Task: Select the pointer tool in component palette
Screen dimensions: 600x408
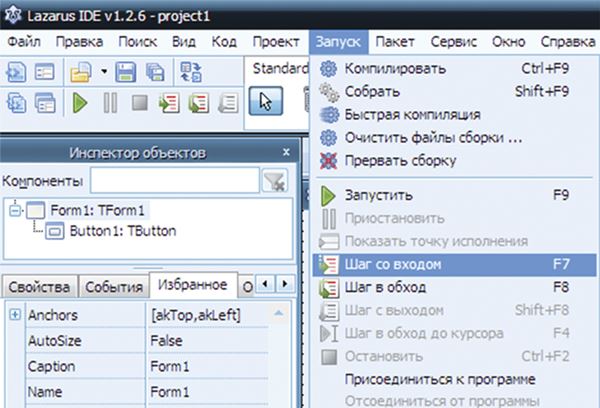Action: point(266,101)
